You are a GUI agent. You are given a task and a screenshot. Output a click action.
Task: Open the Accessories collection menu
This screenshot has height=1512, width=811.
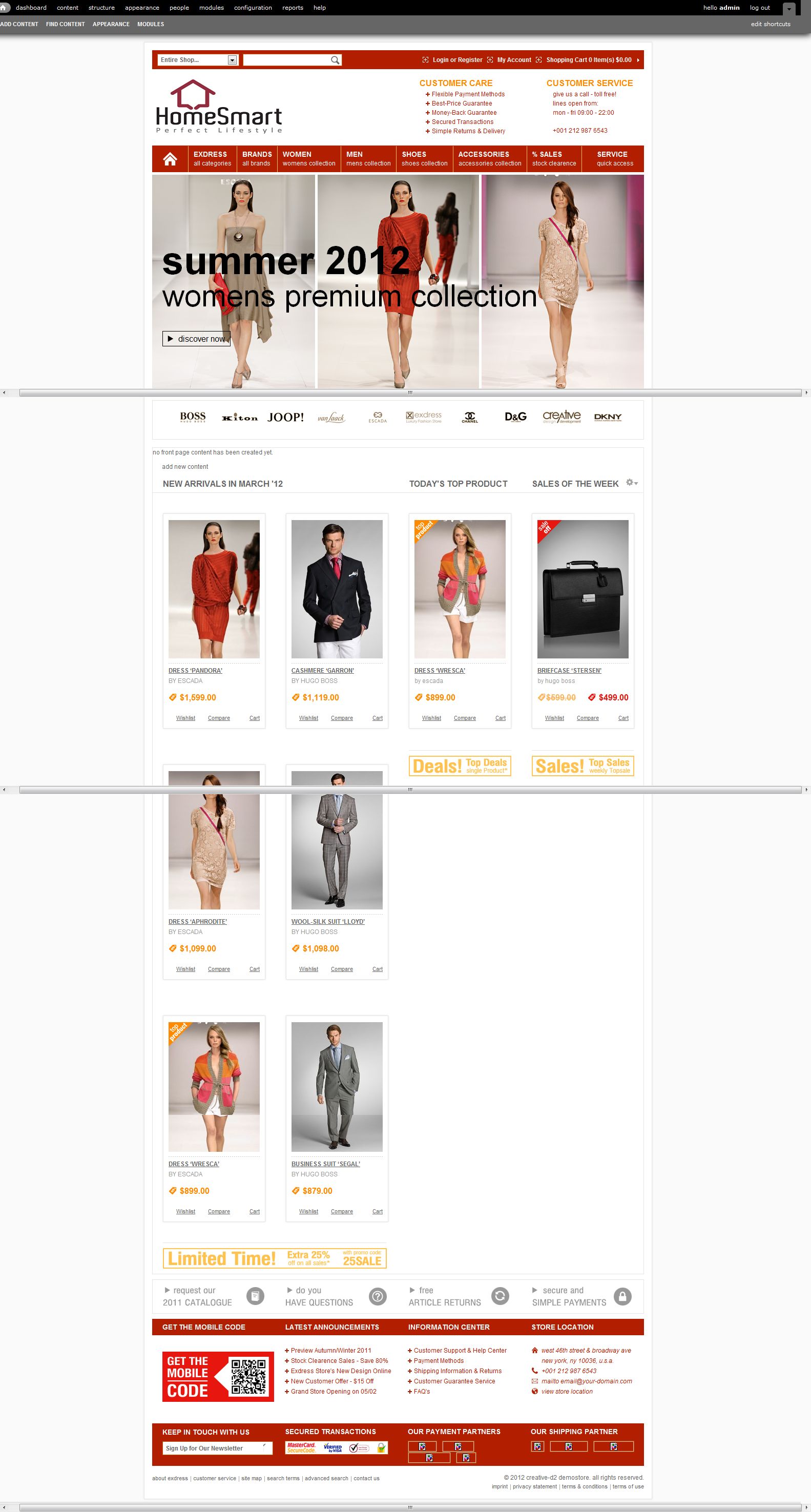click(x=489, y=159)
